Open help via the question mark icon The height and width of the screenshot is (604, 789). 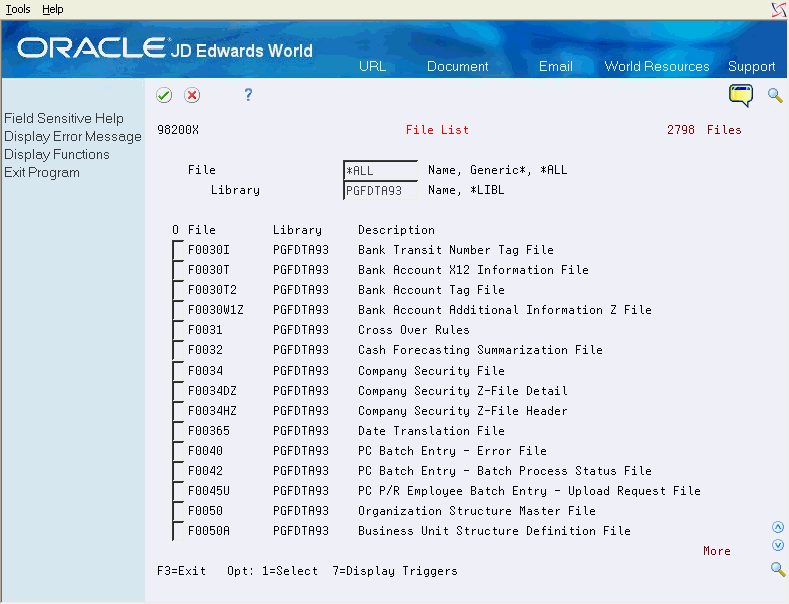click(x=248, y=95)
